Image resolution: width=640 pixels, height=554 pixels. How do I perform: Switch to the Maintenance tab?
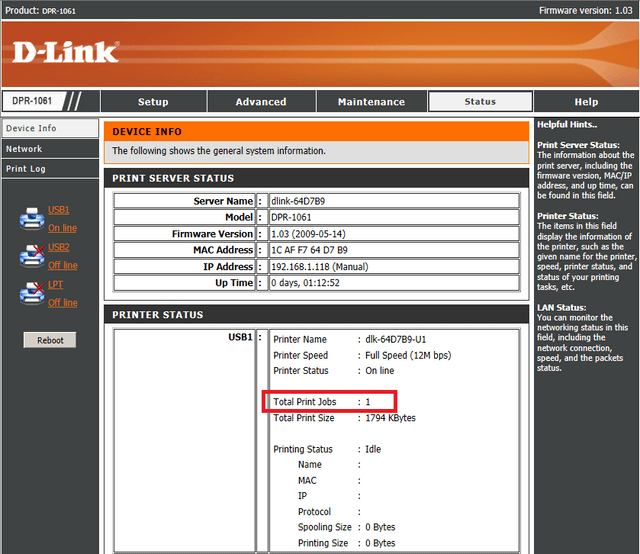pyautogui.click(x=371, y=101)
